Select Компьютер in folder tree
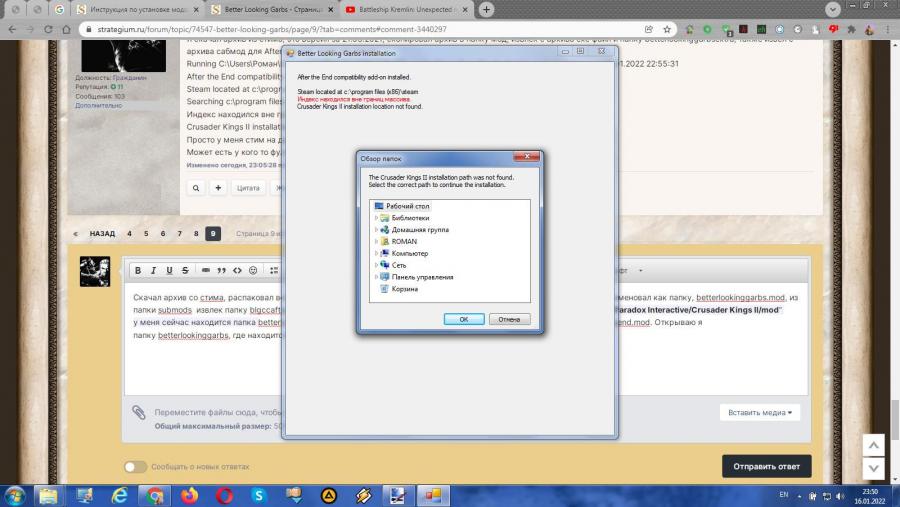The width and height of the screenshot is (900, 507). pyautogui.click(x=409, y=253)
